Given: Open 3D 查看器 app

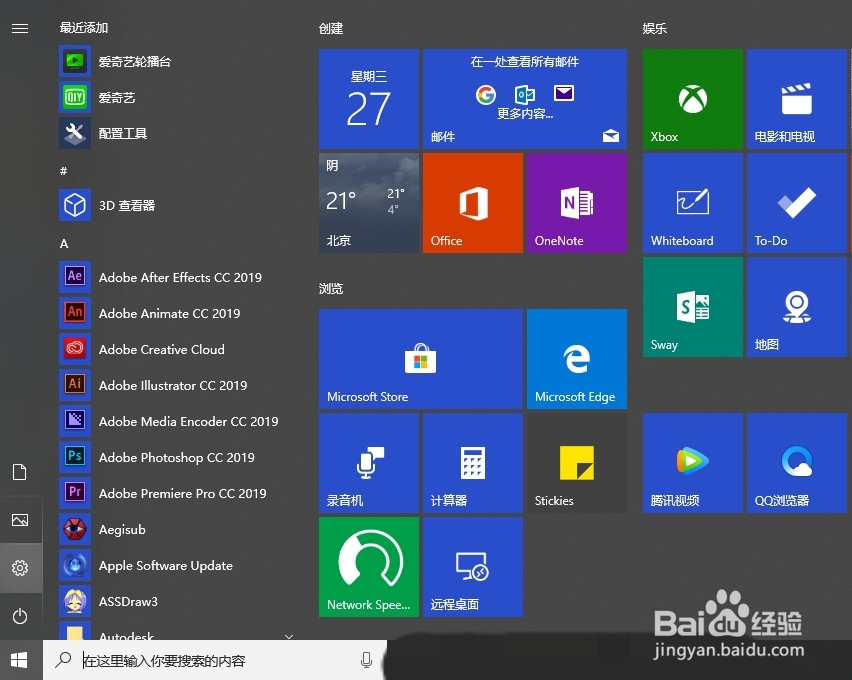Looking at the screenshot, I should (x=177, y=205).
